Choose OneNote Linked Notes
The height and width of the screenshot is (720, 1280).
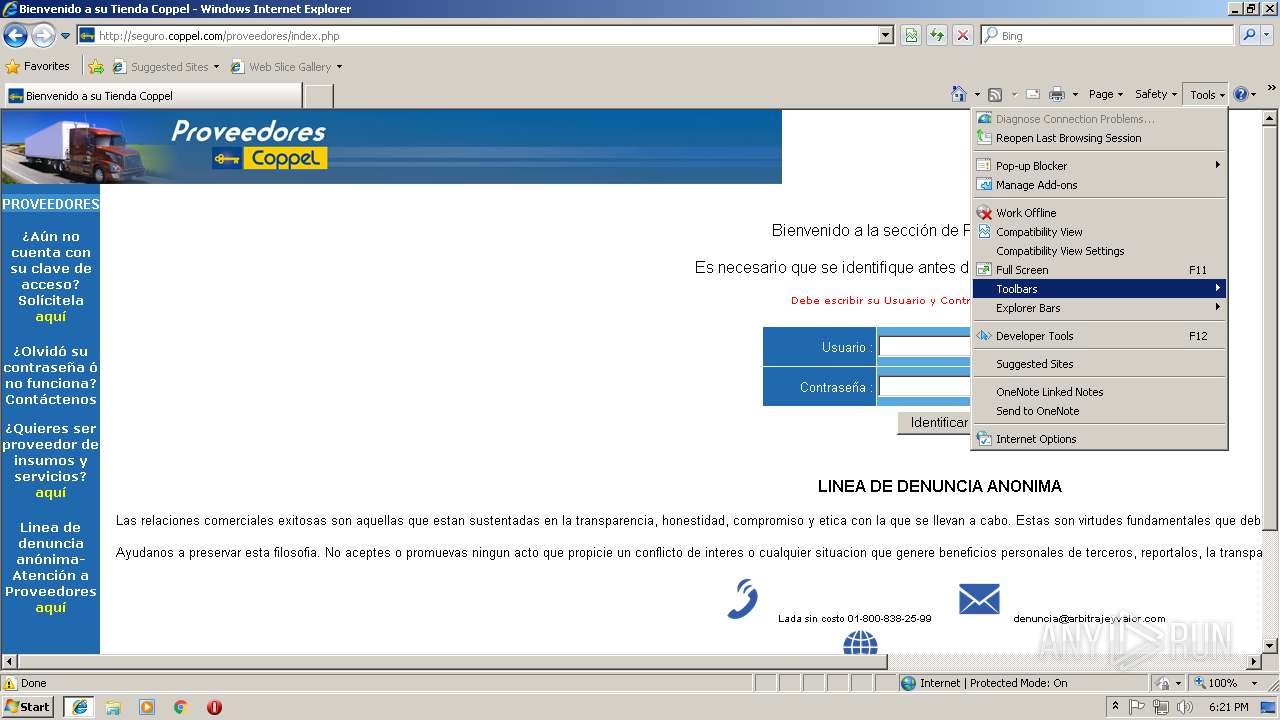[x=1099, y=392]
